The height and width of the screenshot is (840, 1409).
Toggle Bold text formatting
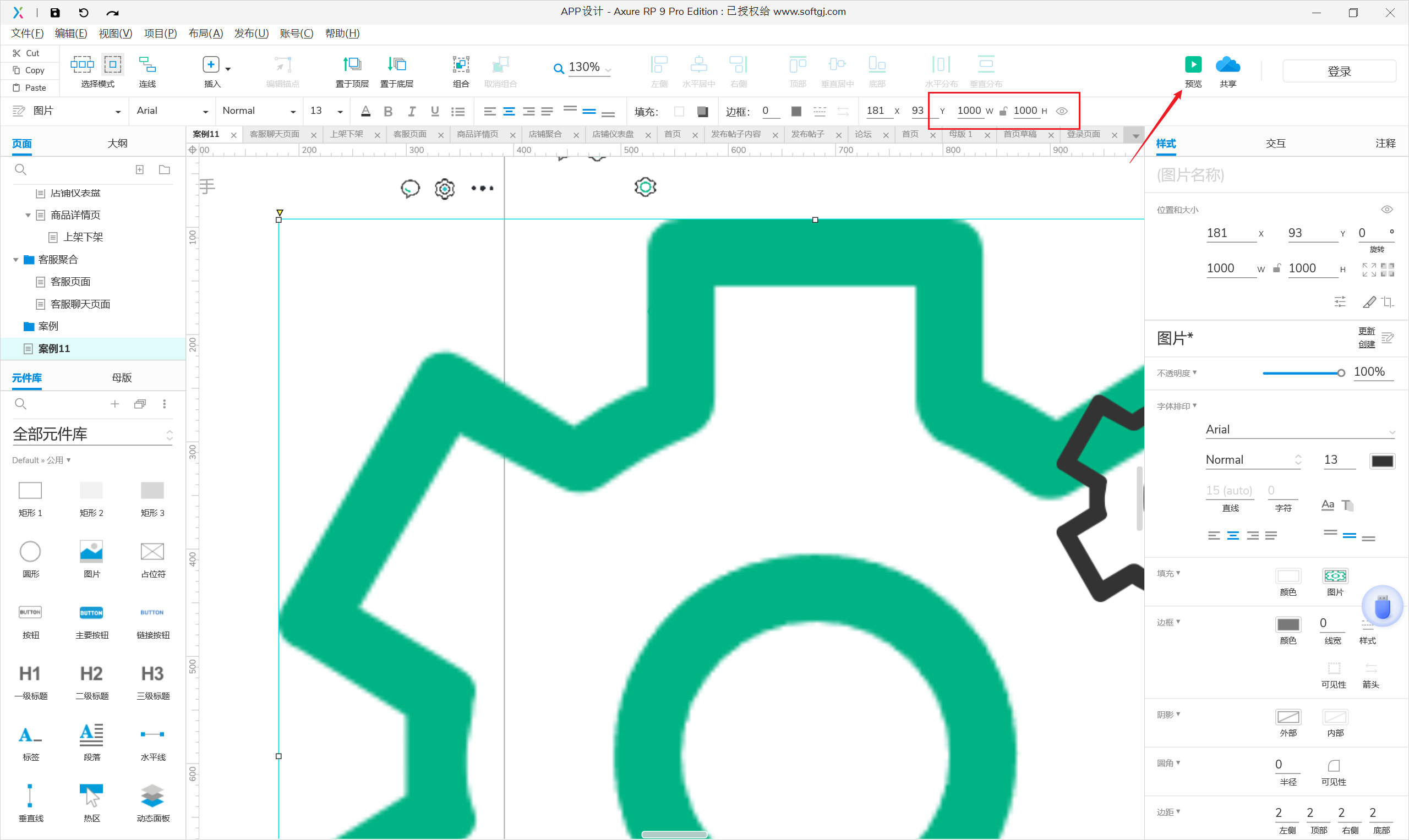point(388,112)
